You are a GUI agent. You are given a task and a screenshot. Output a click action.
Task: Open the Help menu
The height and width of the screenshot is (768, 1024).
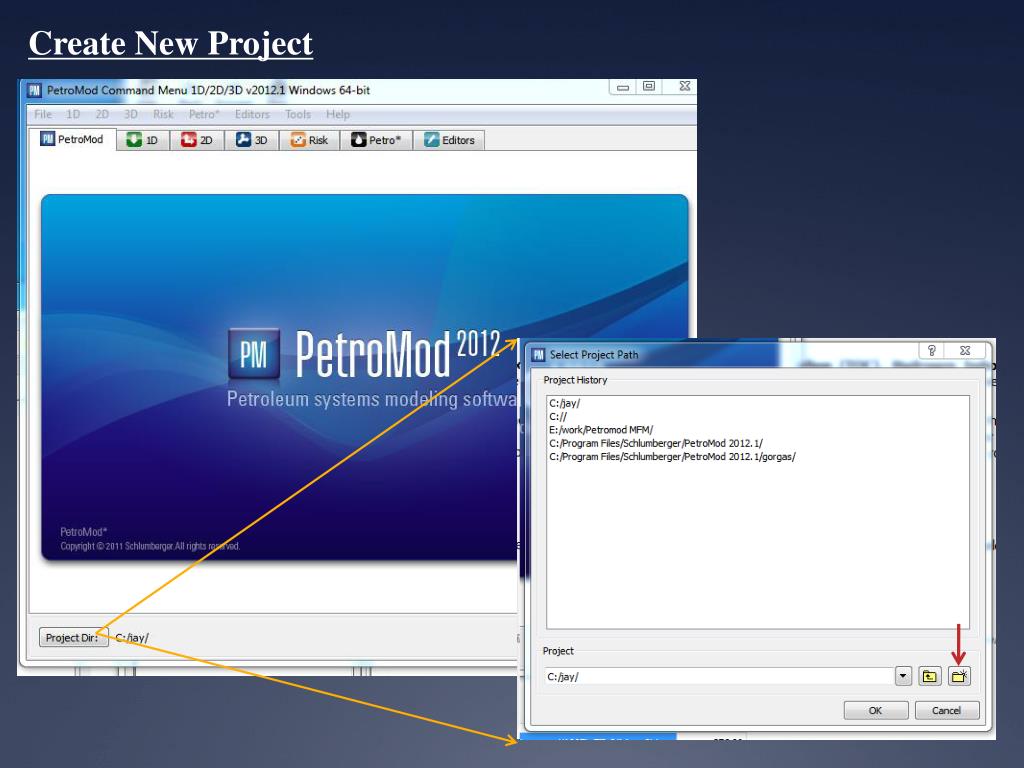click(338, 114)
